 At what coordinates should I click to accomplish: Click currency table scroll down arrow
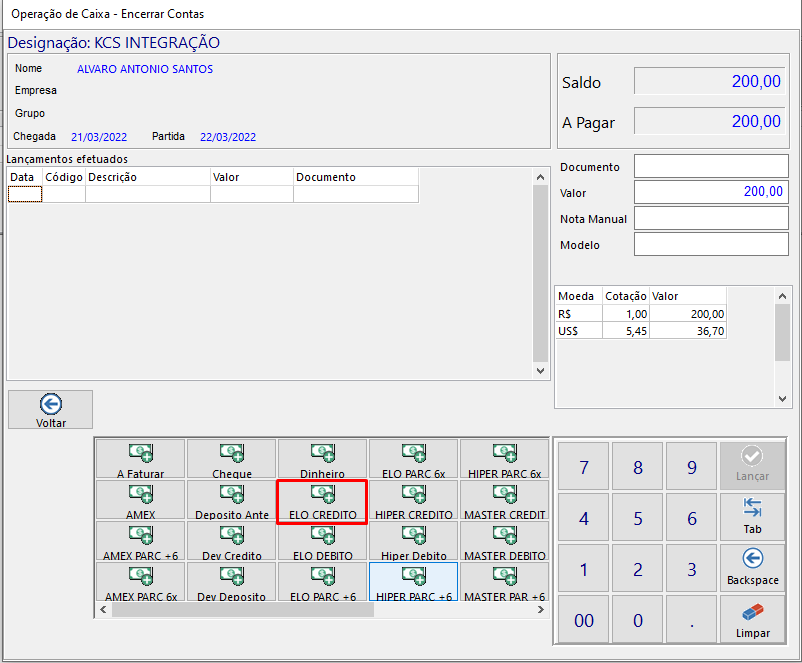pos(782,399)
